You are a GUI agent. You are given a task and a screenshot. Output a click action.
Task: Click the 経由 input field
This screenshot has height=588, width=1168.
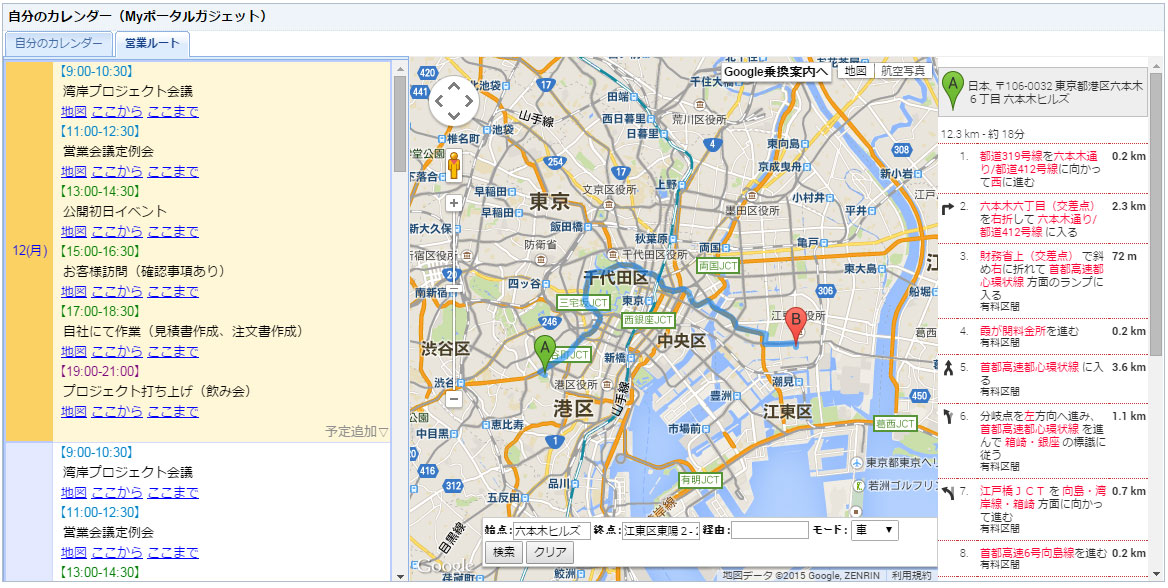coord(769,530)
